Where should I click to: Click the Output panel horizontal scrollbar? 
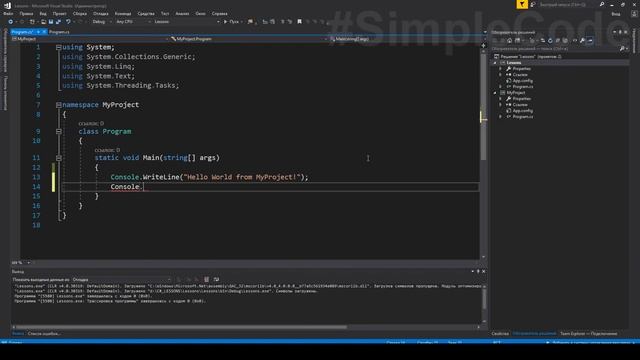point(181,327)
